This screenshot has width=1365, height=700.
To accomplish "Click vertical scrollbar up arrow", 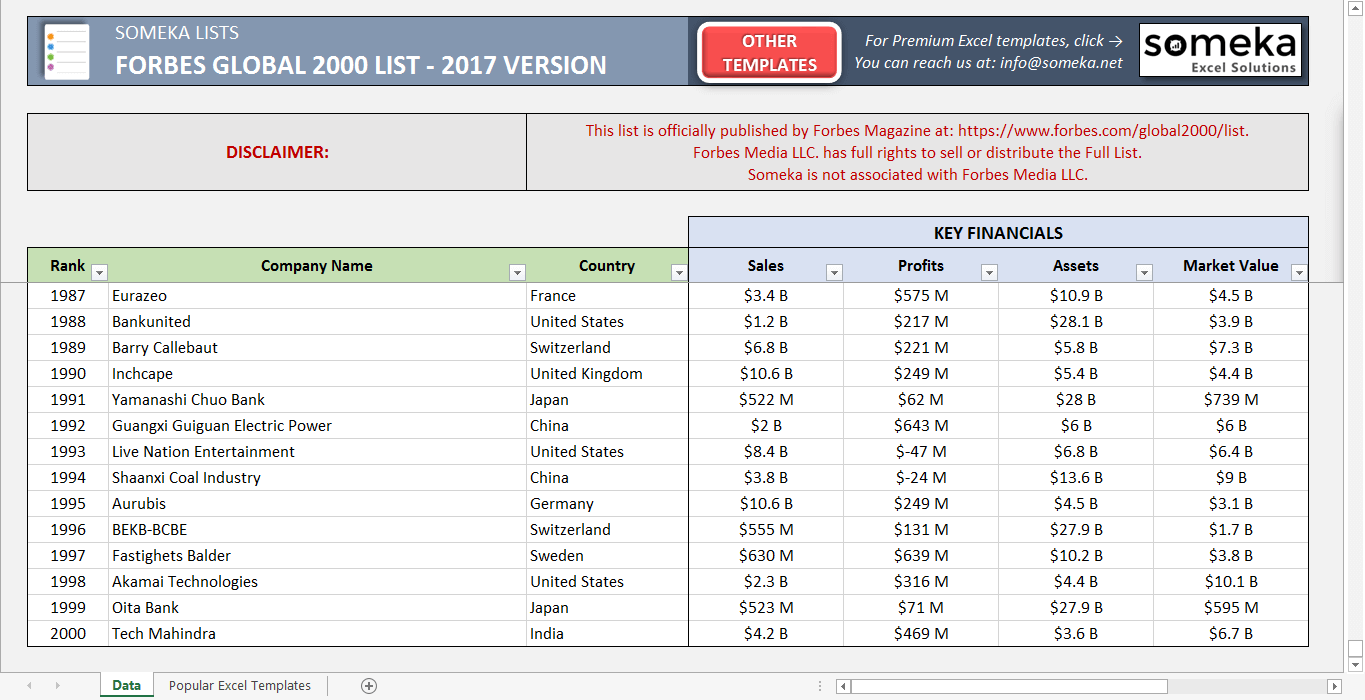I will [x=1354, y=8].
